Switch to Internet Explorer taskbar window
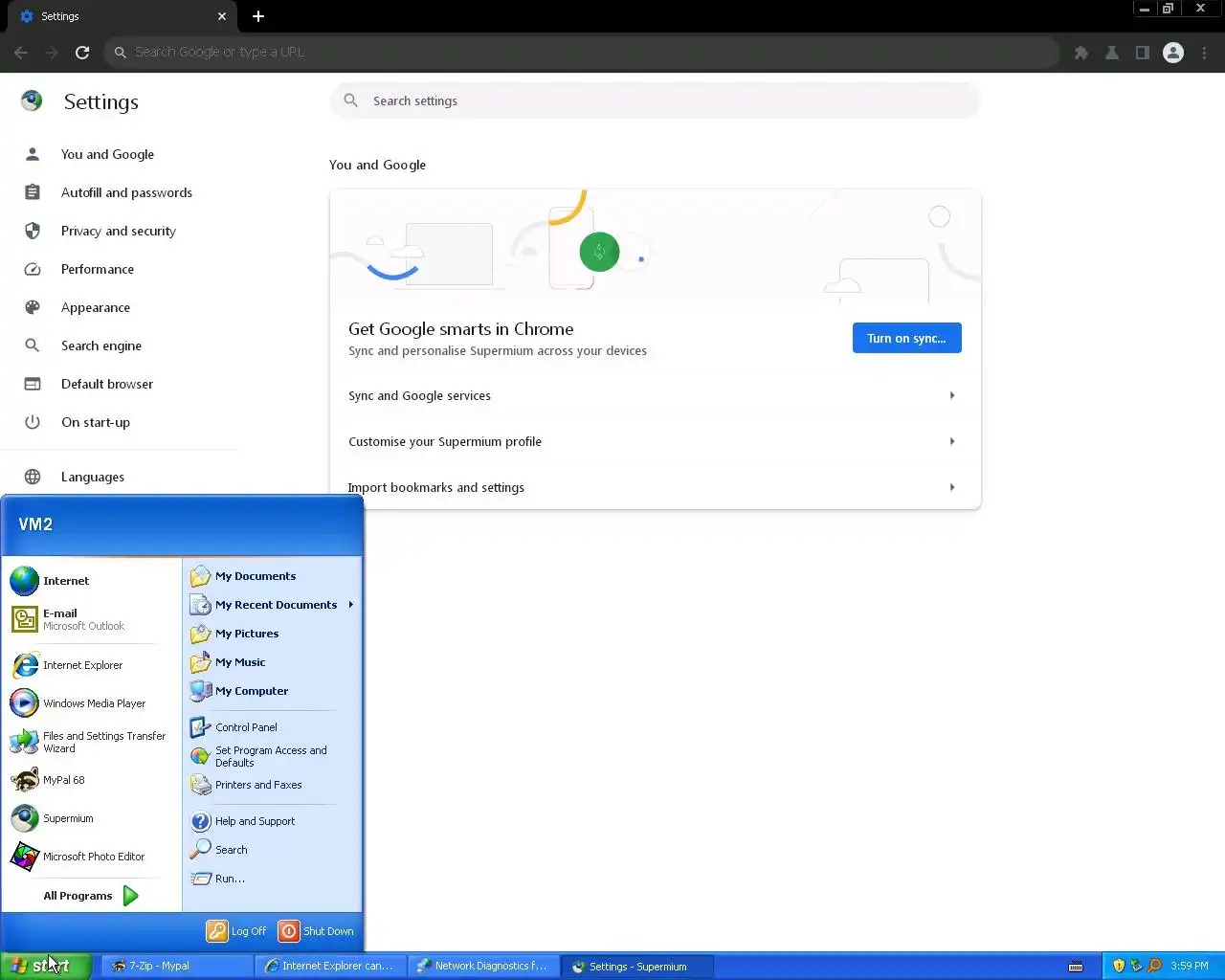The image size is (1225, 980). click(331, 967)
